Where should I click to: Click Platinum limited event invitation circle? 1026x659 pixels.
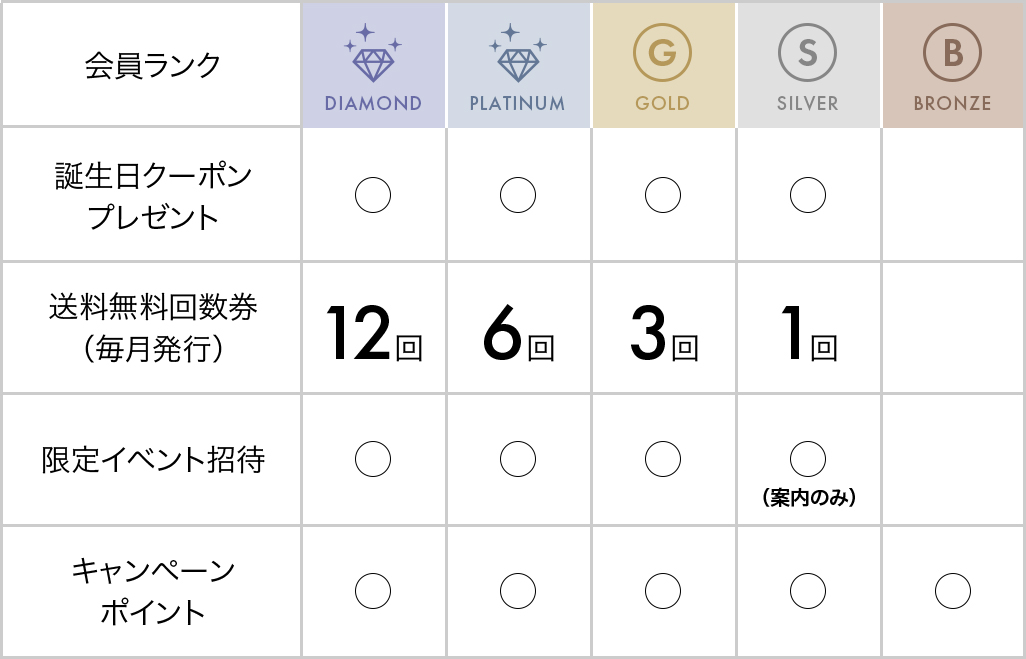tap(517, 459)
